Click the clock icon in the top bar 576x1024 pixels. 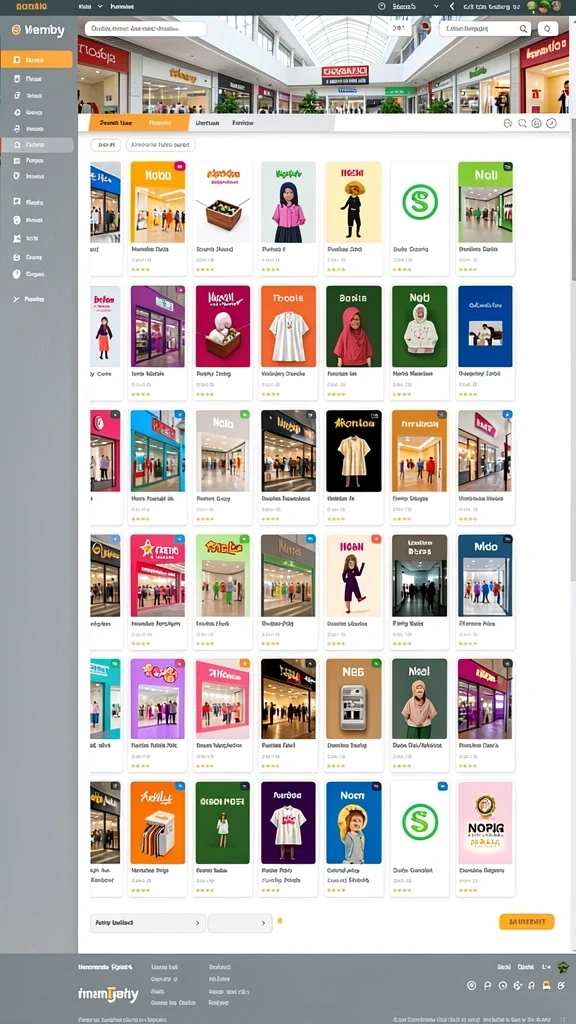382,6
